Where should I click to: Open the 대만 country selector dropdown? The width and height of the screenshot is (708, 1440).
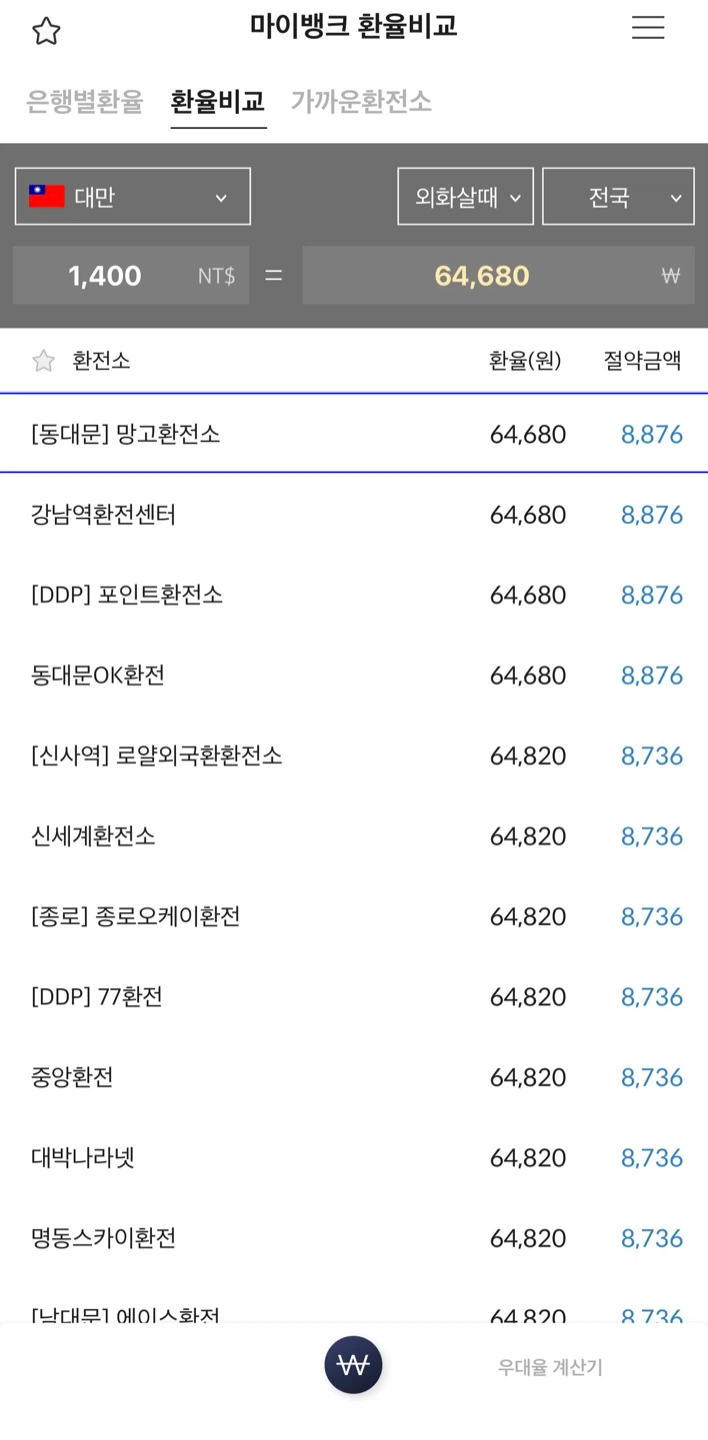tap(132, 195)
